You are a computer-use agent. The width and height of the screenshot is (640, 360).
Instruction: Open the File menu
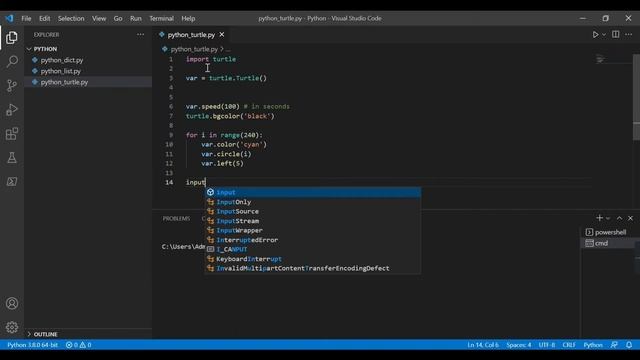point(26,18)
